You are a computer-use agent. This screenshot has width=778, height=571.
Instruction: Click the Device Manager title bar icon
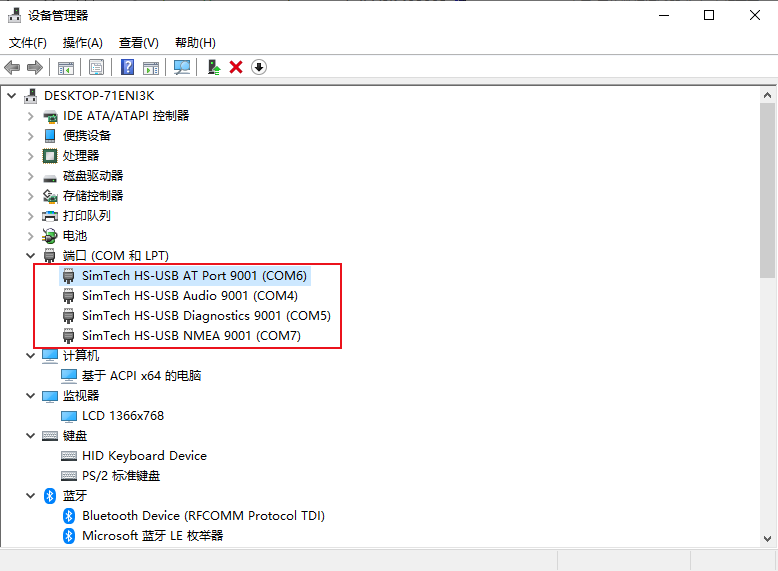[14, 15]
